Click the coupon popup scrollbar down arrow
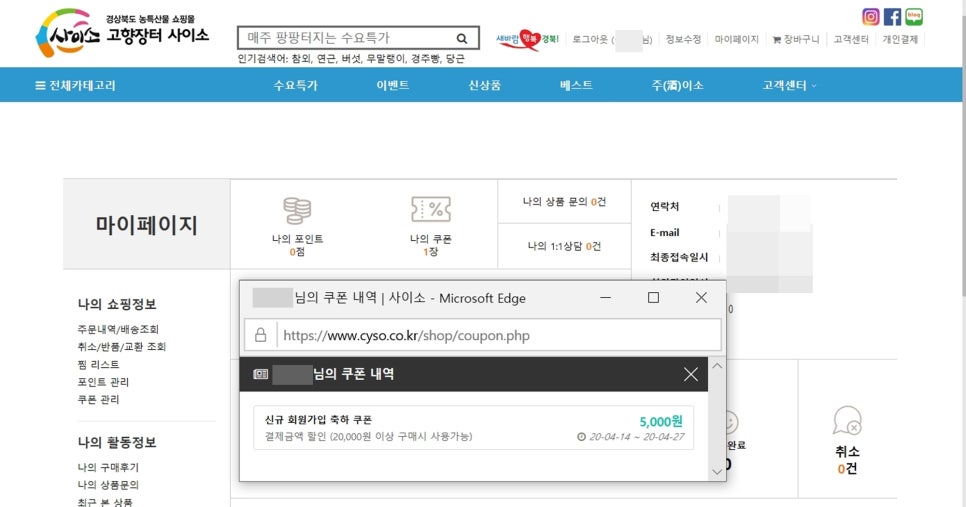 coord(717,471)
